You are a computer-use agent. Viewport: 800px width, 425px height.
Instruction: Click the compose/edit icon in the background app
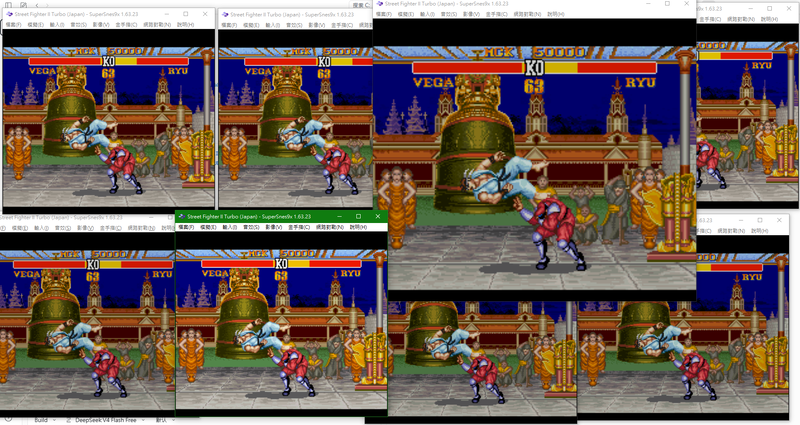click(x=23, y=5)
